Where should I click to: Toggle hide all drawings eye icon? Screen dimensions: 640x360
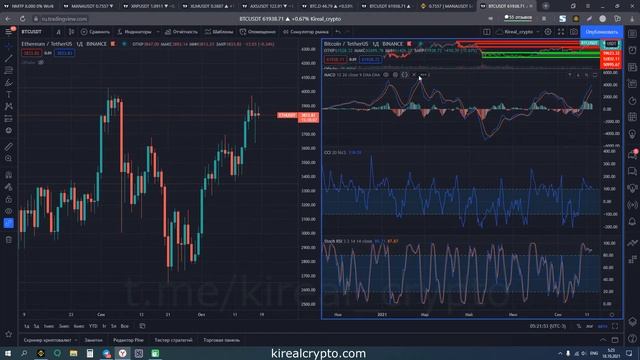point(9,211)
